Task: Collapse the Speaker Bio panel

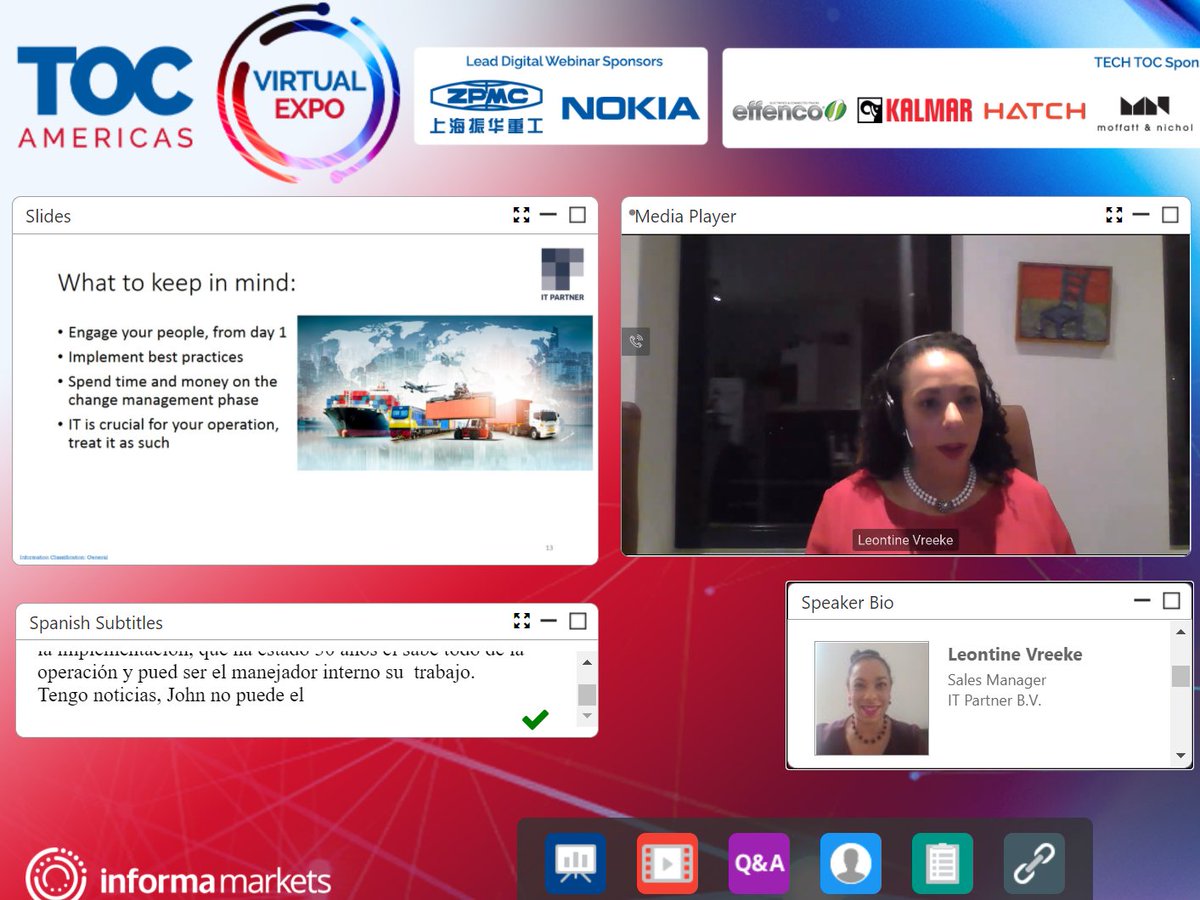Action: click(1141, 601)
